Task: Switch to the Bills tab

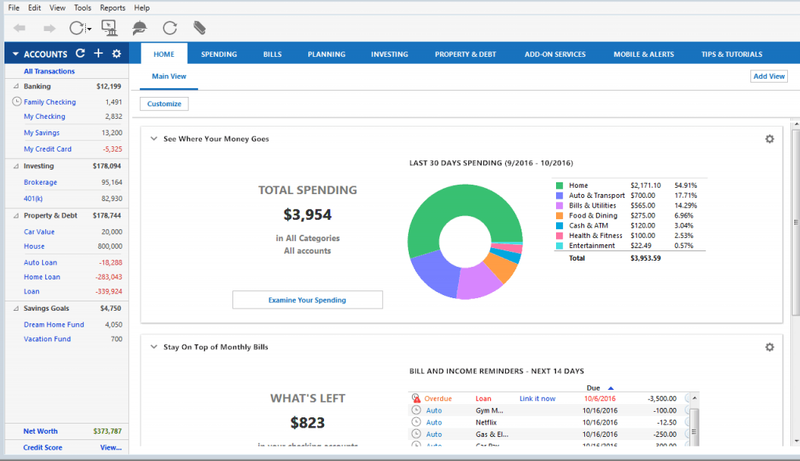Action: (x=272, y=54)
